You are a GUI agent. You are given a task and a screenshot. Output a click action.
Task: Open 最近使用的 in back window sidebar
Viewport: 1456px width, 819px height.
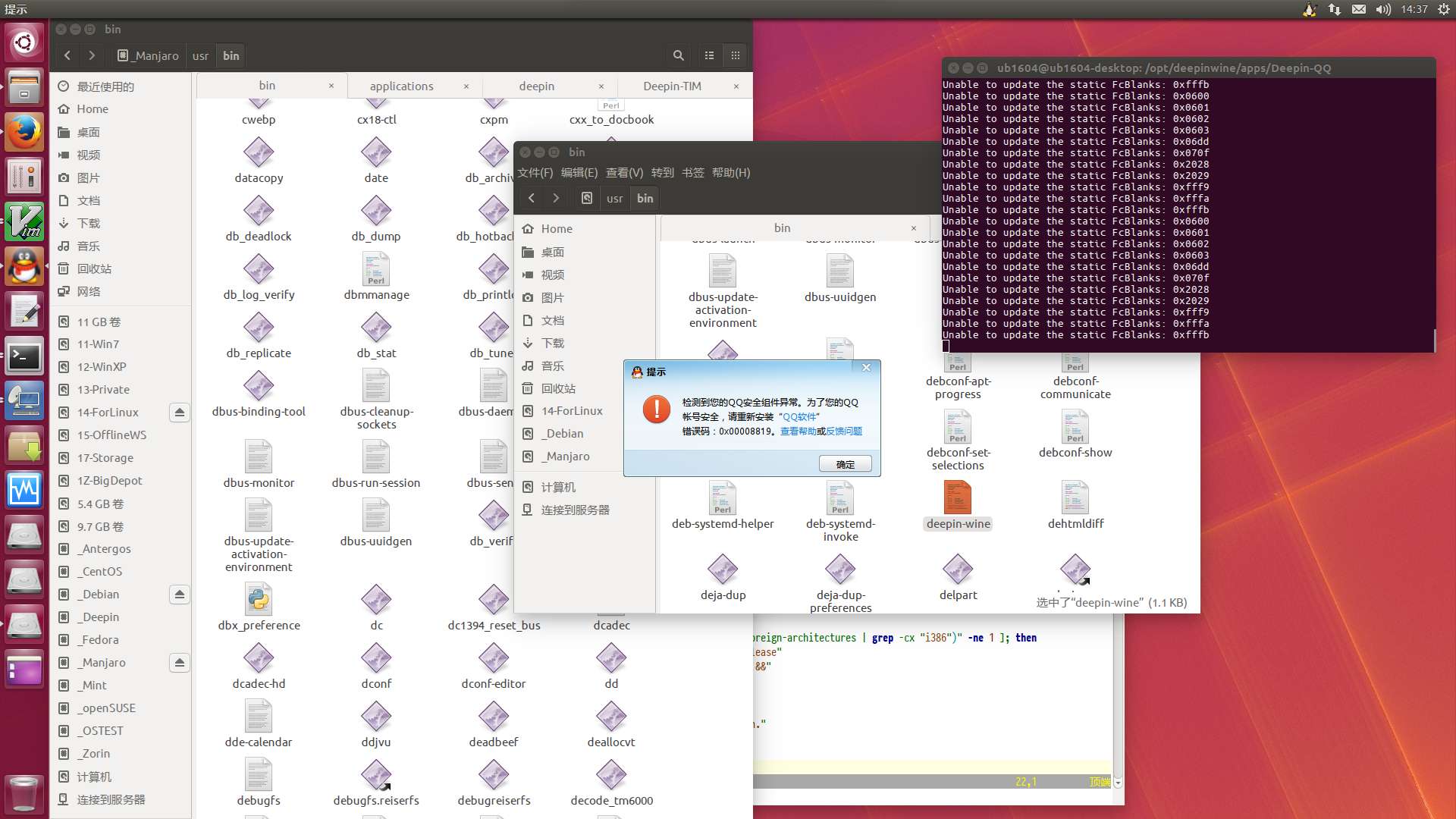pyautogui.click(x=121, y=86)
